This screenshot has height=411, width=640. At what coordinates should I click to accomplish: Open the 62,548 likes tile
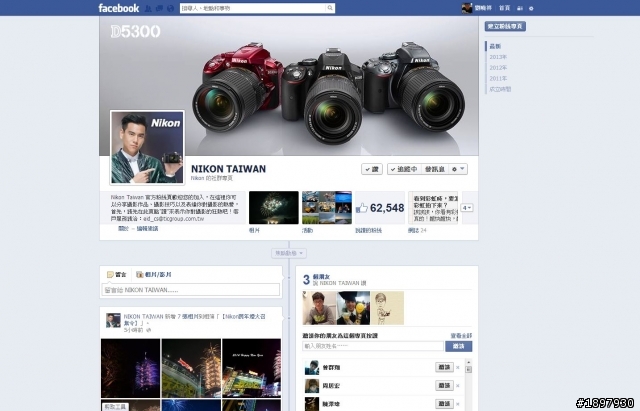click(x=380, y=207)
